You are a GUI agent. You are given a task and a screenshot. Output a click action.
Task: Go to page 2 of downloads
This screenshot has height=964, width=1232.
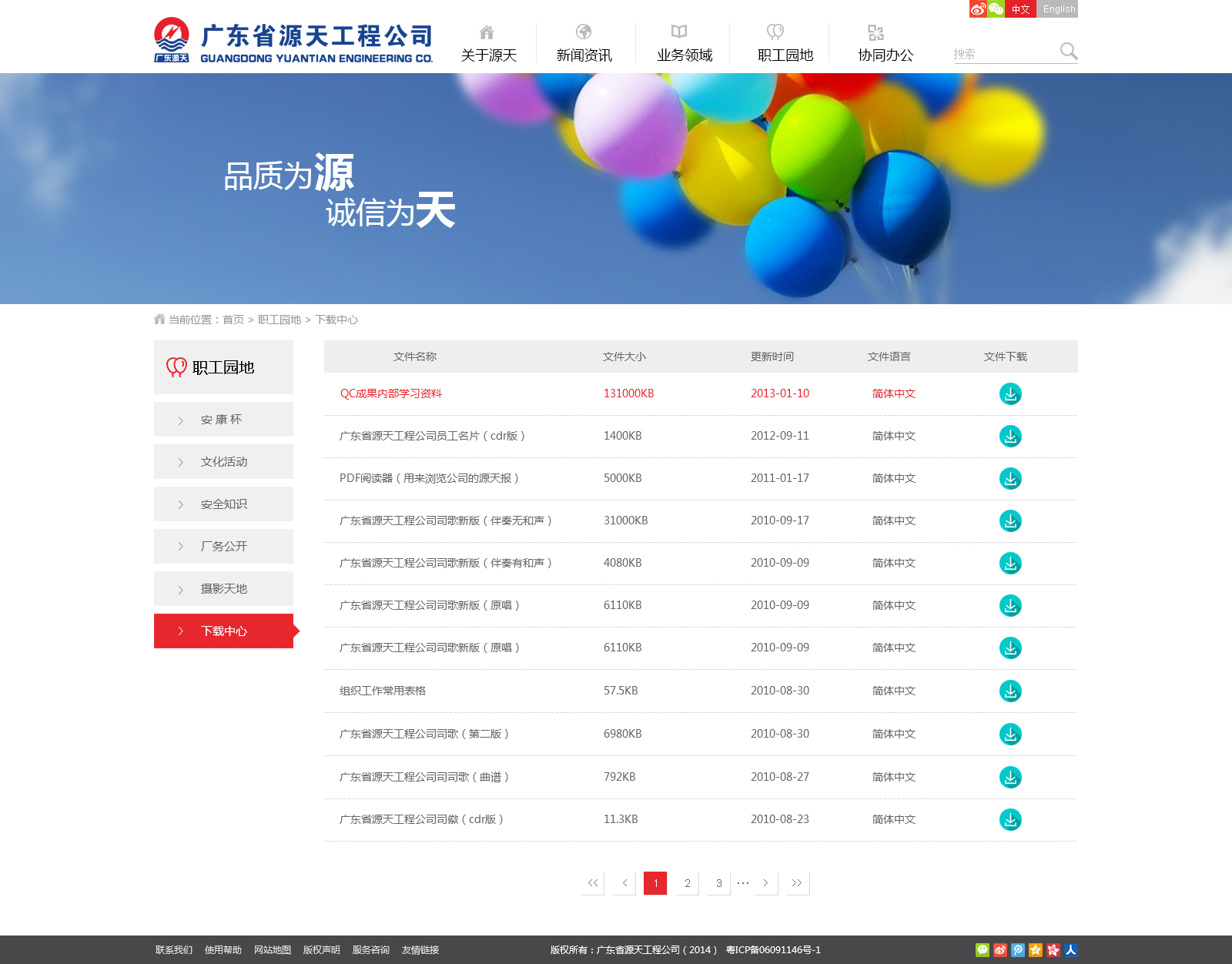tap(687, 883)
